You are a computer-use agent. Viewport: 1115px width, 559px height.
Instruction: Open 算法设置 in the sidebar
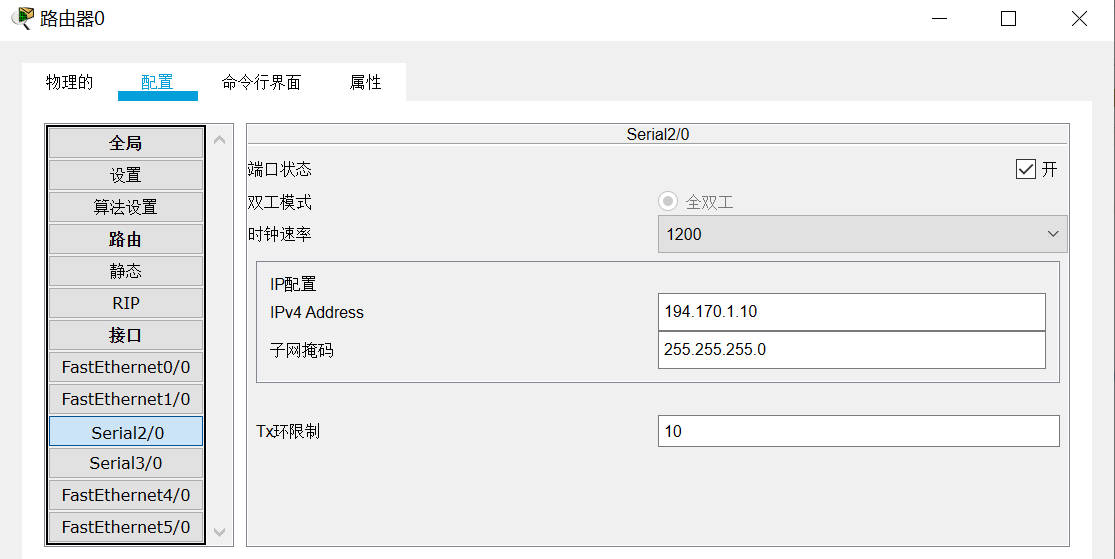pos(126,207)
